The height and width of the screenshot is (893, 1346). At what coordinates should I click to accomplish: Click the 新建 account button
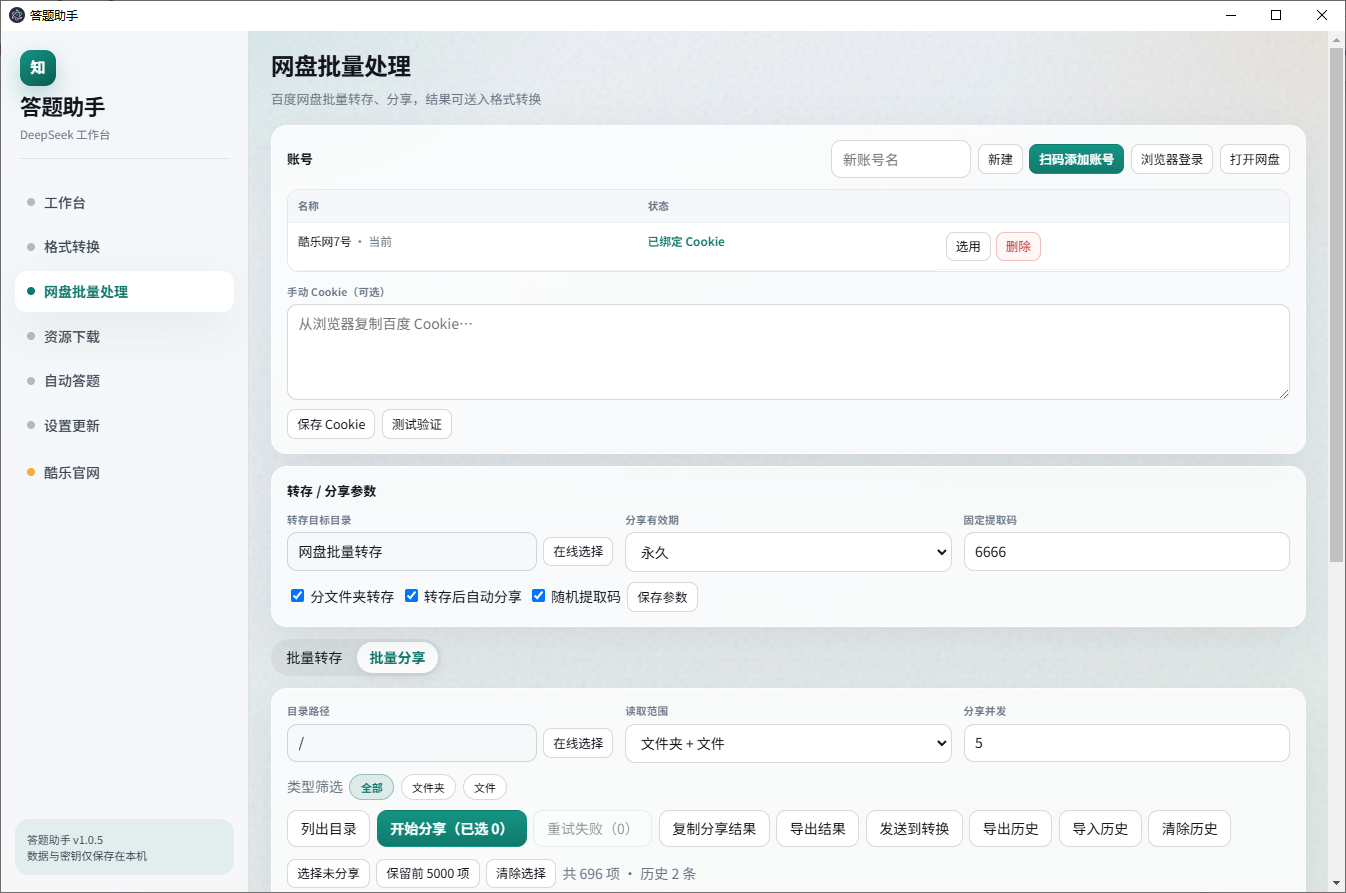[x=1000, y=159]
